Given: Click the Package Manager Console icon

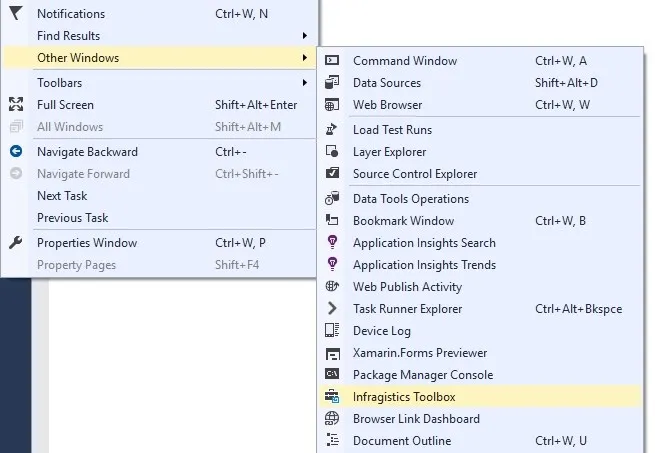Looking at the screenshot, I should click(333, 375).
